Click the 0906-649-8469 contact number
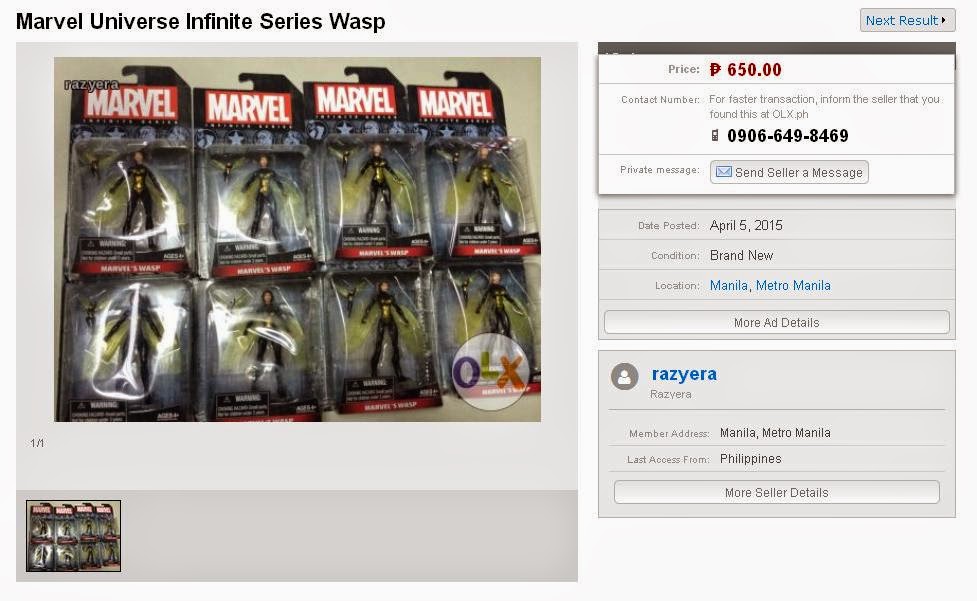977x601 pixels. pos(788,136)
